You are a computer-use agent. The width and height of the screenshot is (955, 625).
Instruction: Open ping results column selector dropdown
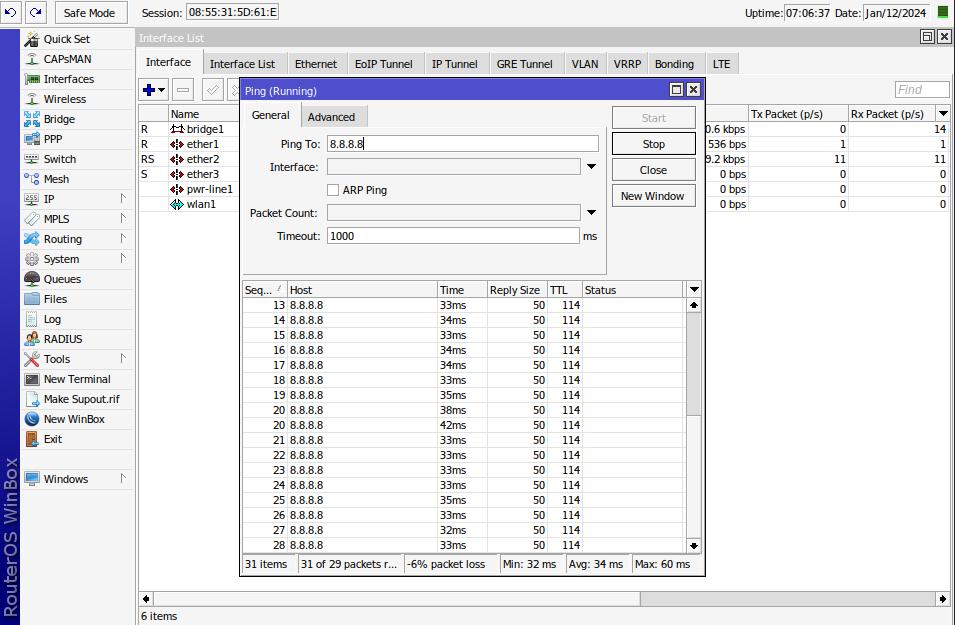click(694, 290)
